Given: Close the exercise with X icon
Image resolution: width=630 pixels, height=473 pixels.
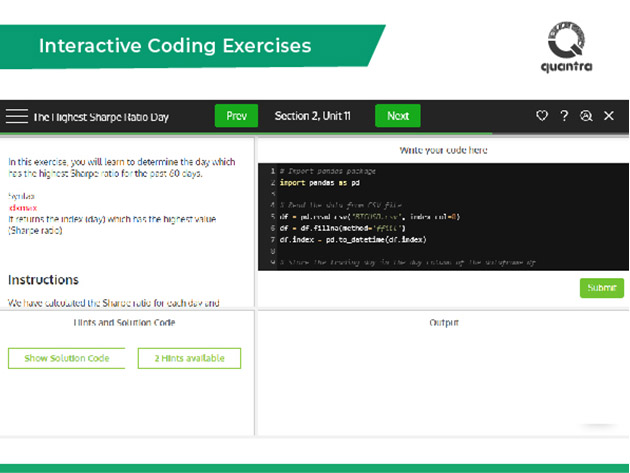Looking at the screenshot, I should [609, 116].
